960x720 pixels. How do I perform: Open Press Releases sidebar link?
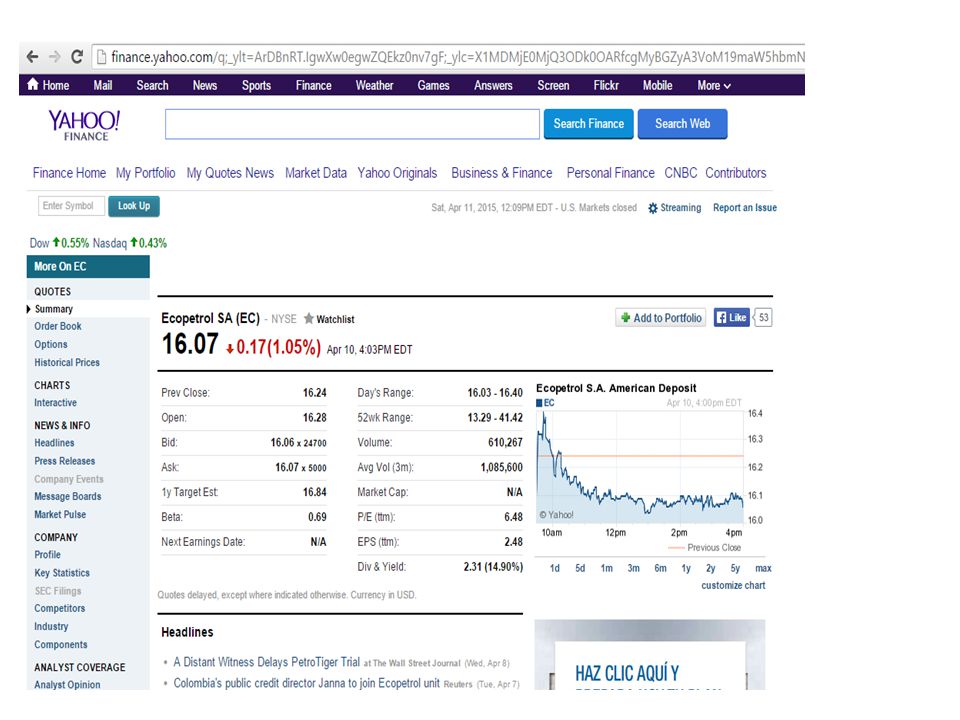[x=64, y=461]
